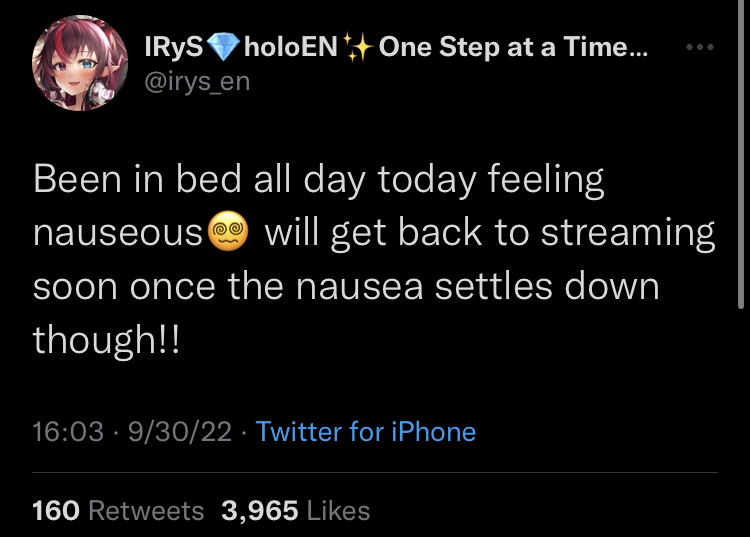Open the IRyS profile avatar picture

tap(81, 65)
